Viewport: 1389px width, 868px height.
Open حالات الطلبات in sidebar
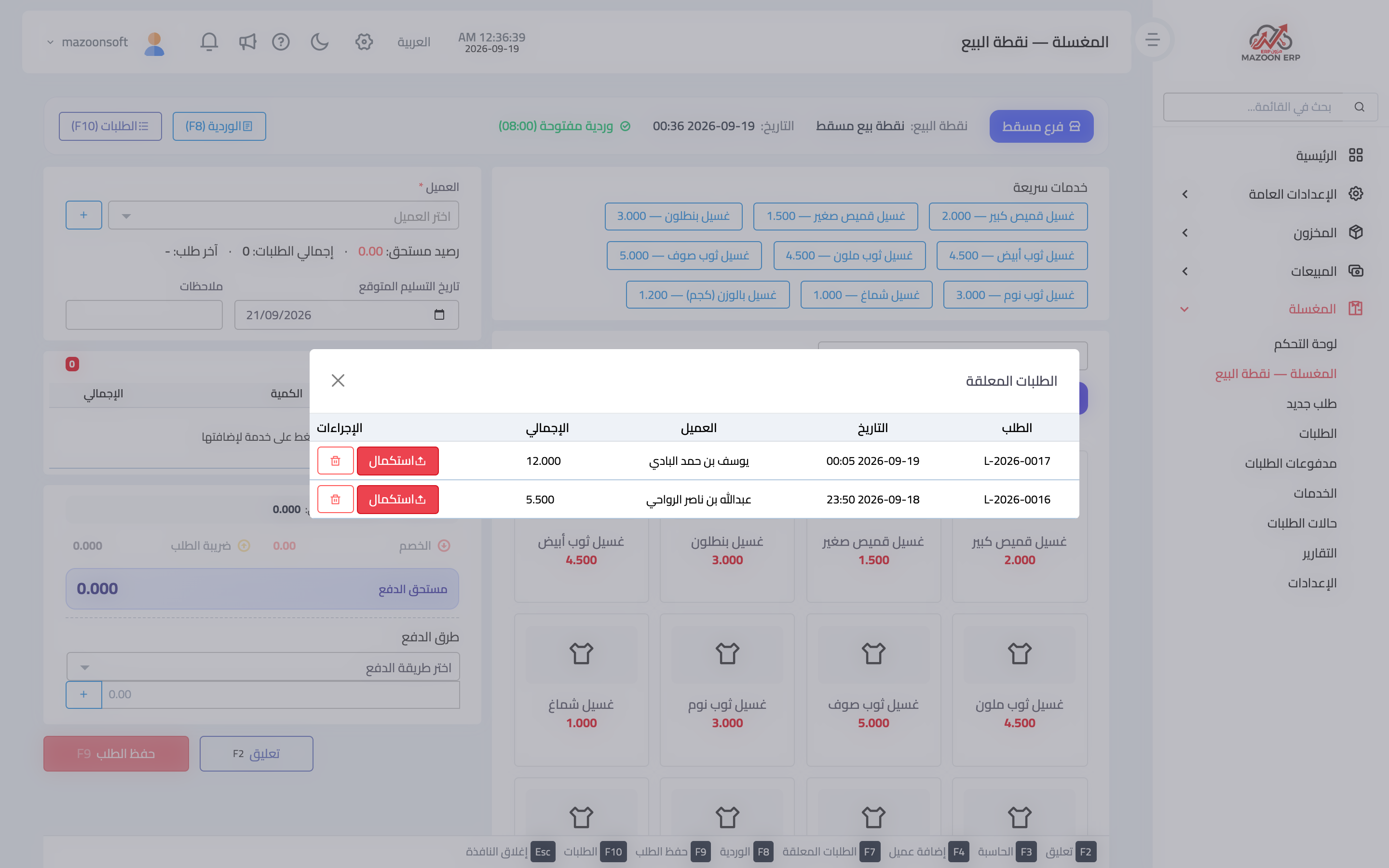coord(1302,523)
